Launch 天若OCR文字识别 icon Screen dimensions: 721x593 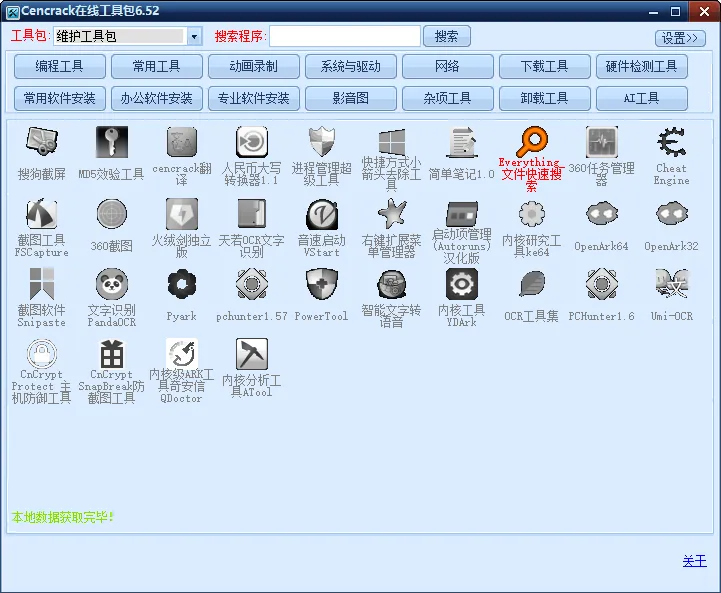(x=252, y=214)
